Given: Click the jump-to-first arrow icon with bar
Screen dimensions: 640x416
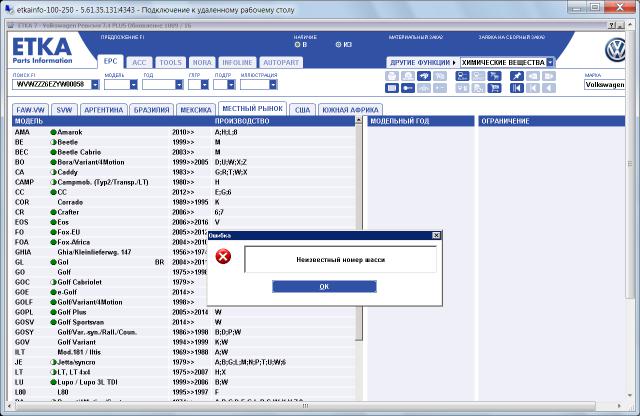Looking at the screenshot, I should [517, 88].
